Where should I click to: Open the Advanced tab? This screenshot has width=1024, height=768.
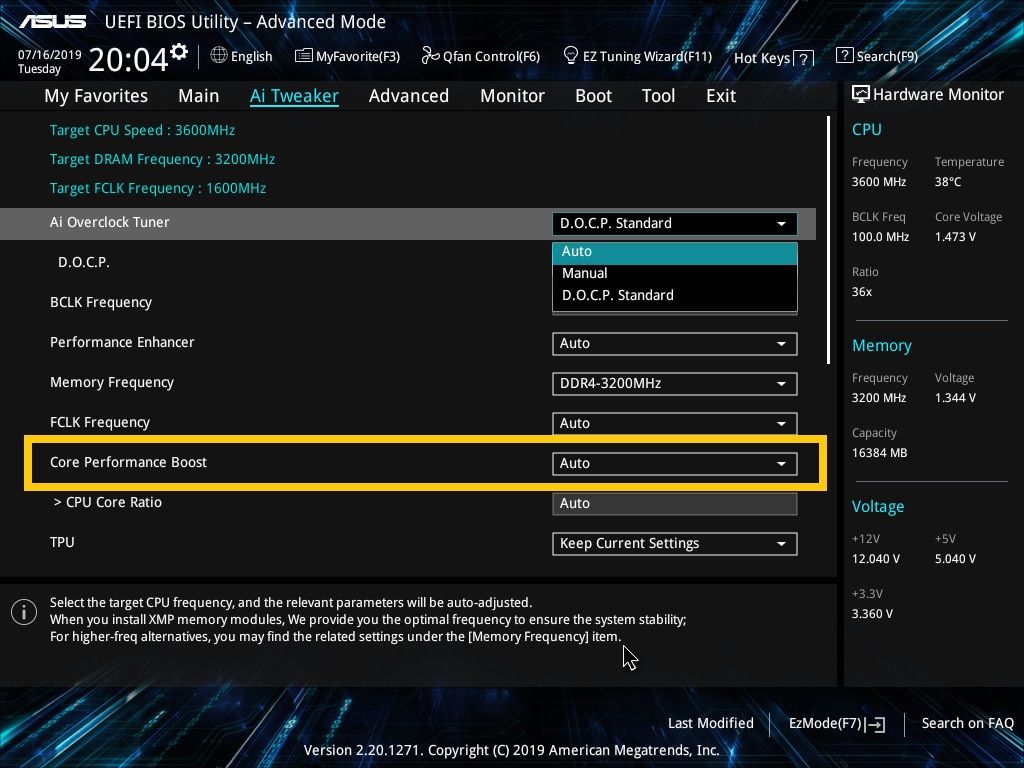pyautogui.click(x=409, y=96)
